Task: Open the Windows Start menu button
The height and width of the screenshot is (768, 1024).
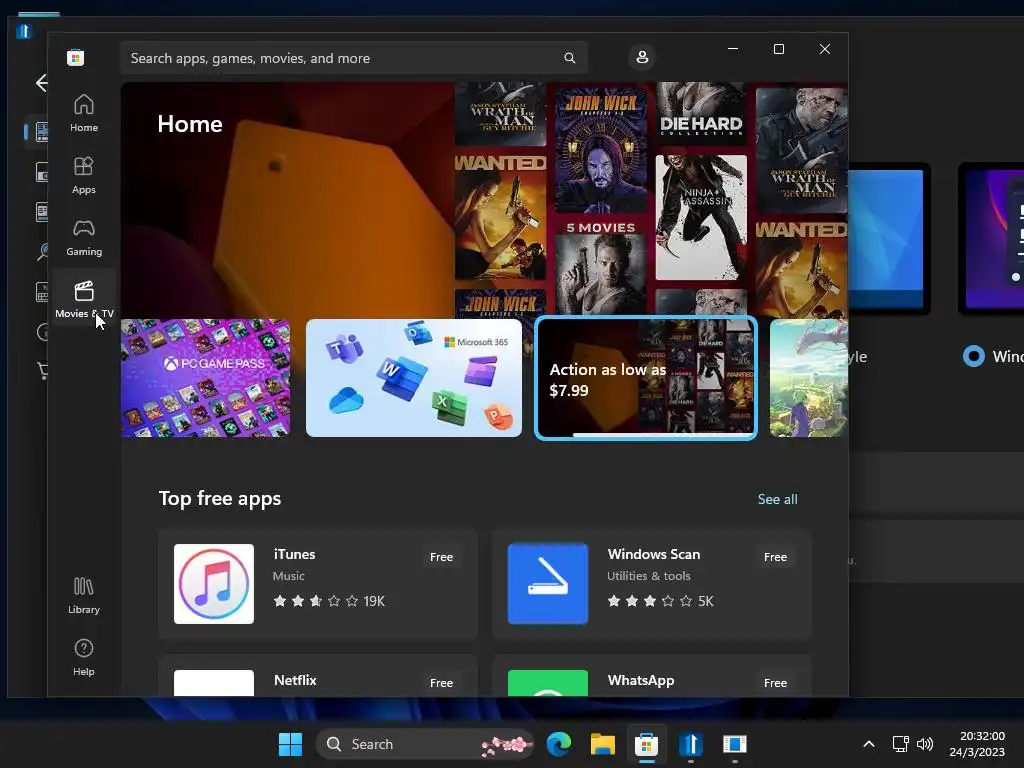Action: click(x=290, y=744)
